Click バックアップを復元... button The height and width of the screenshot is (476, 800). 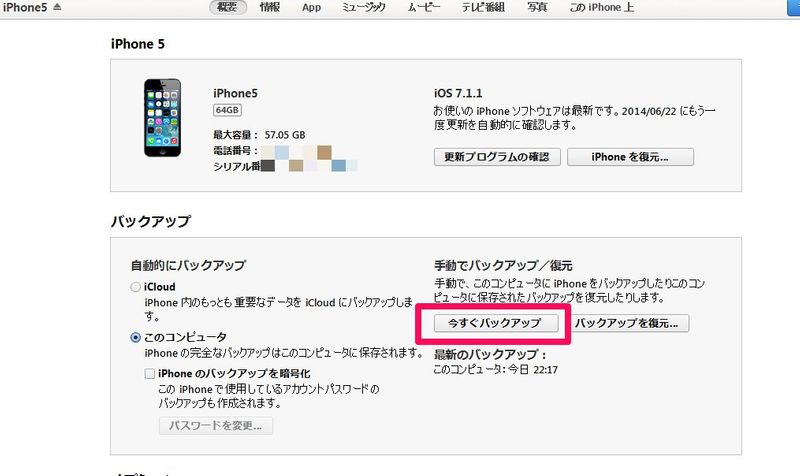pyautogui.click(x=627, y=323)
